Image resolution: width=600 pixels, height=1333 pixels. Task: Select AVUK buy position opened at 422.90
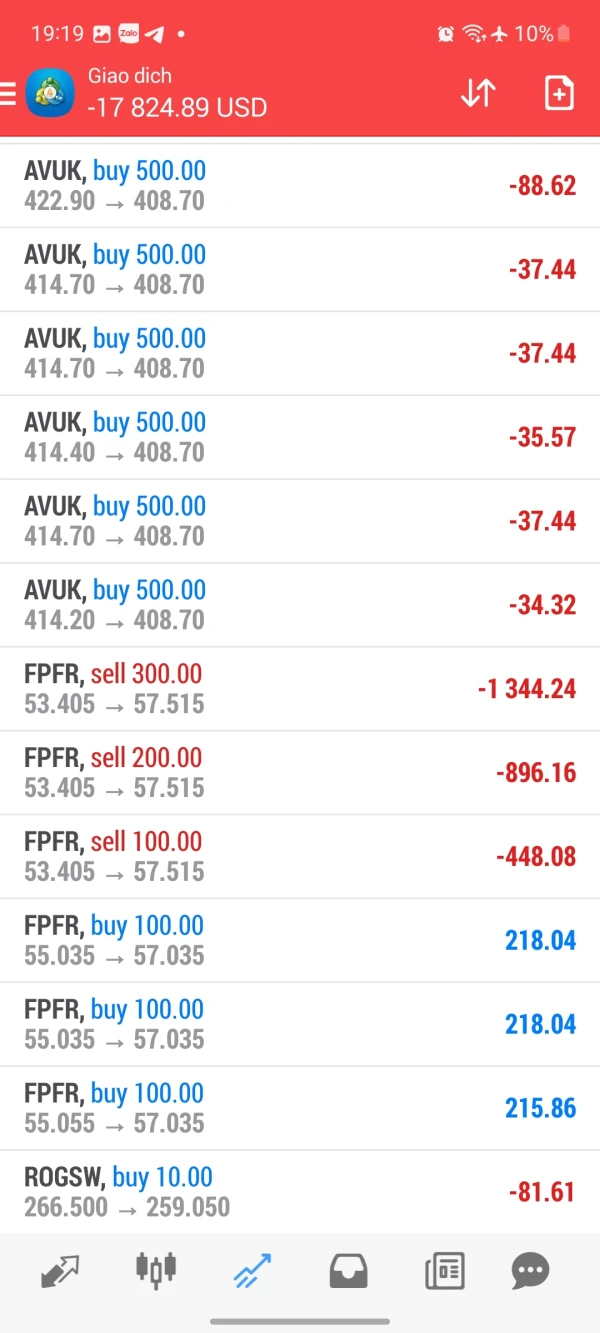pos(300,186)
